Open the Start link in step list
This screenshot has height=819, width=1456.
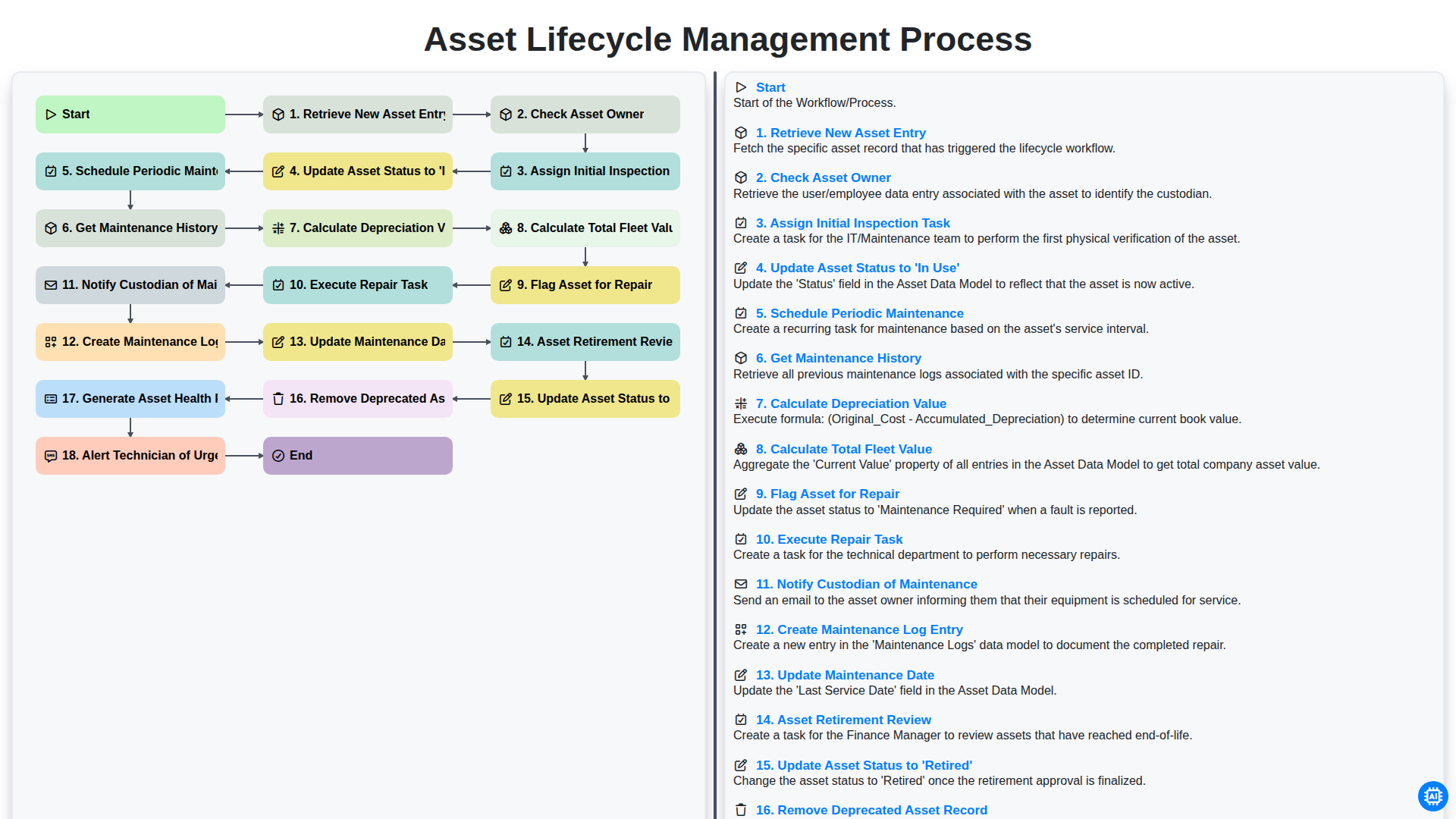coord(770,87)
